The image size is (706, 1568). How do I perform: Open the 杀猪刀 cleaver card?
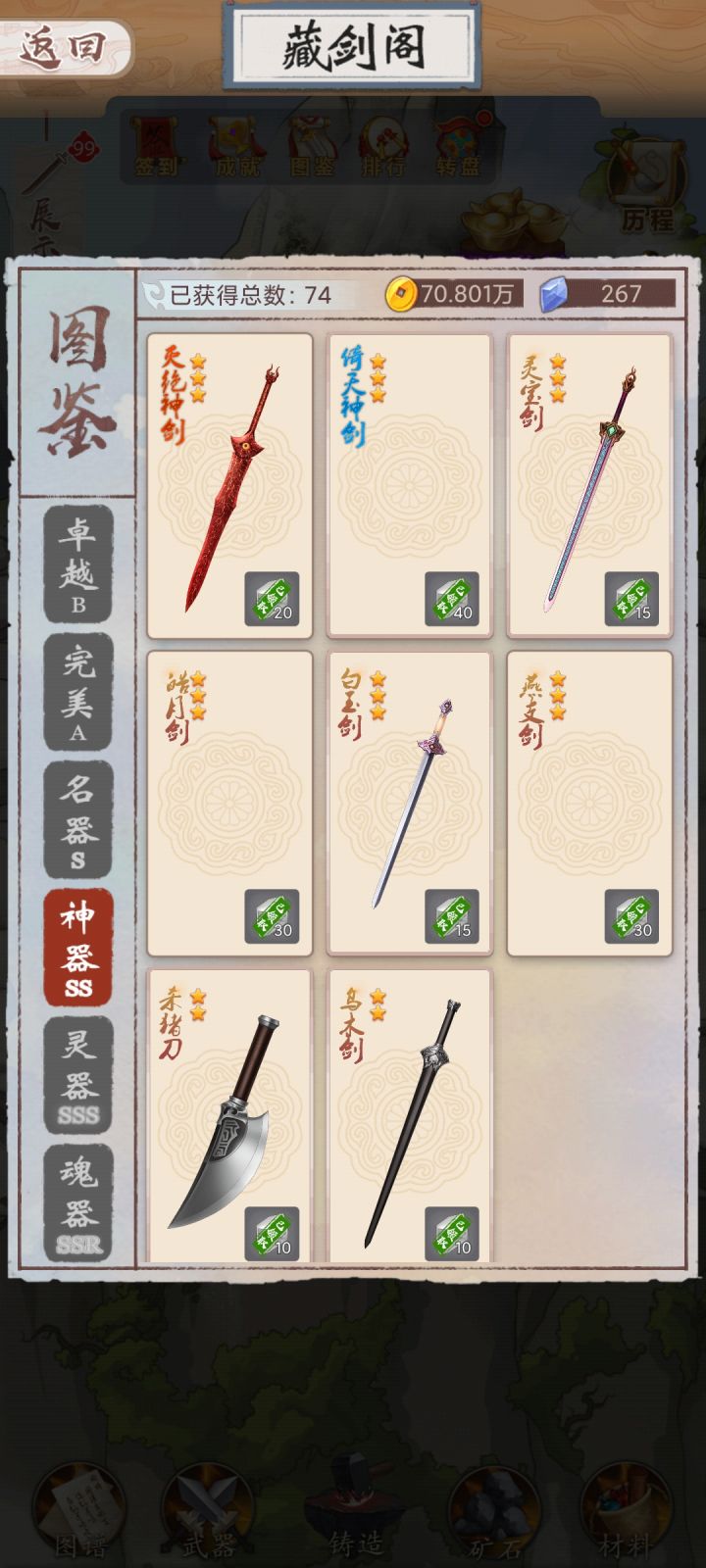coord(229,1115)
